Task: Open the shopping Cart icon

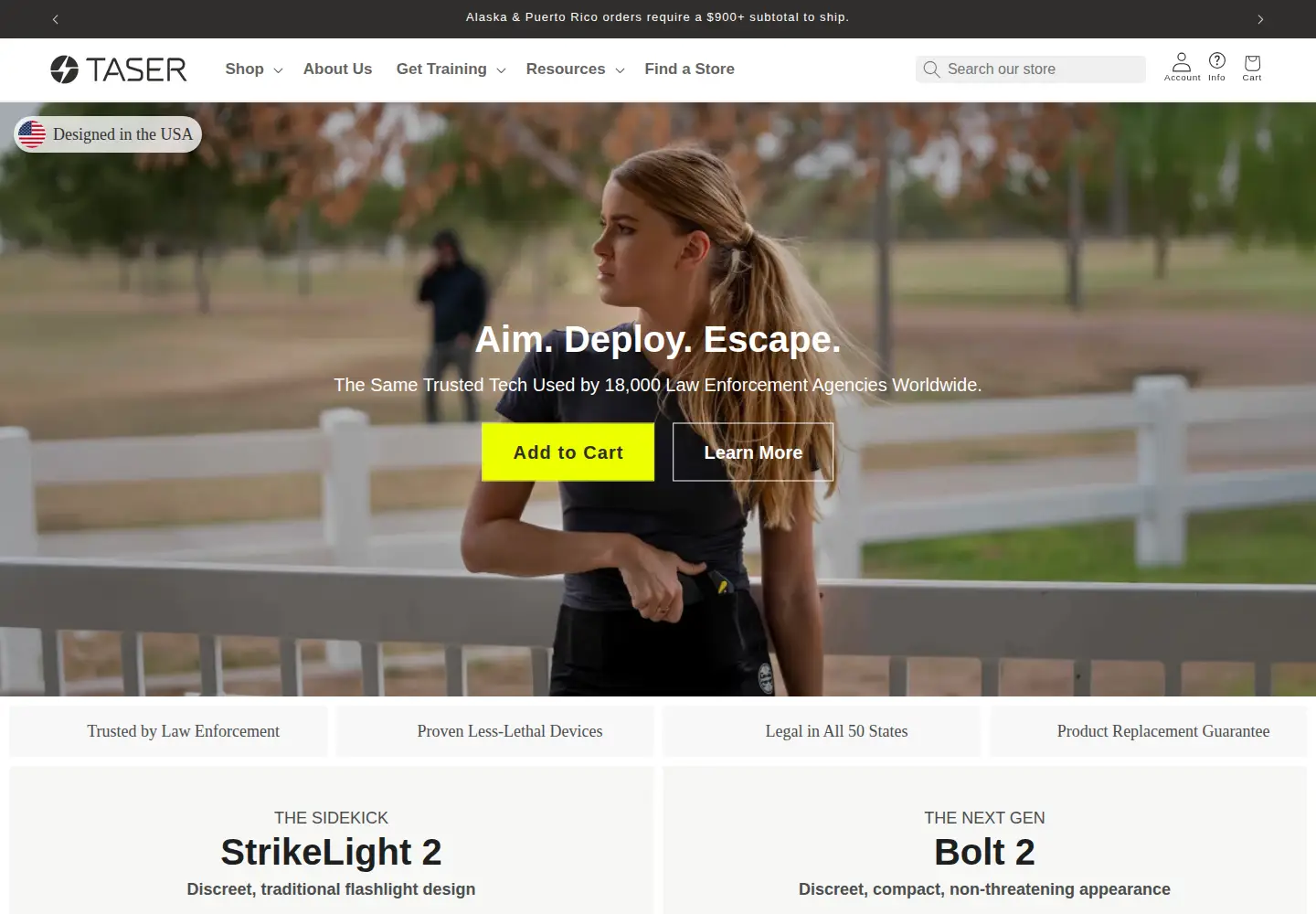Action: tap(1252, 67)
